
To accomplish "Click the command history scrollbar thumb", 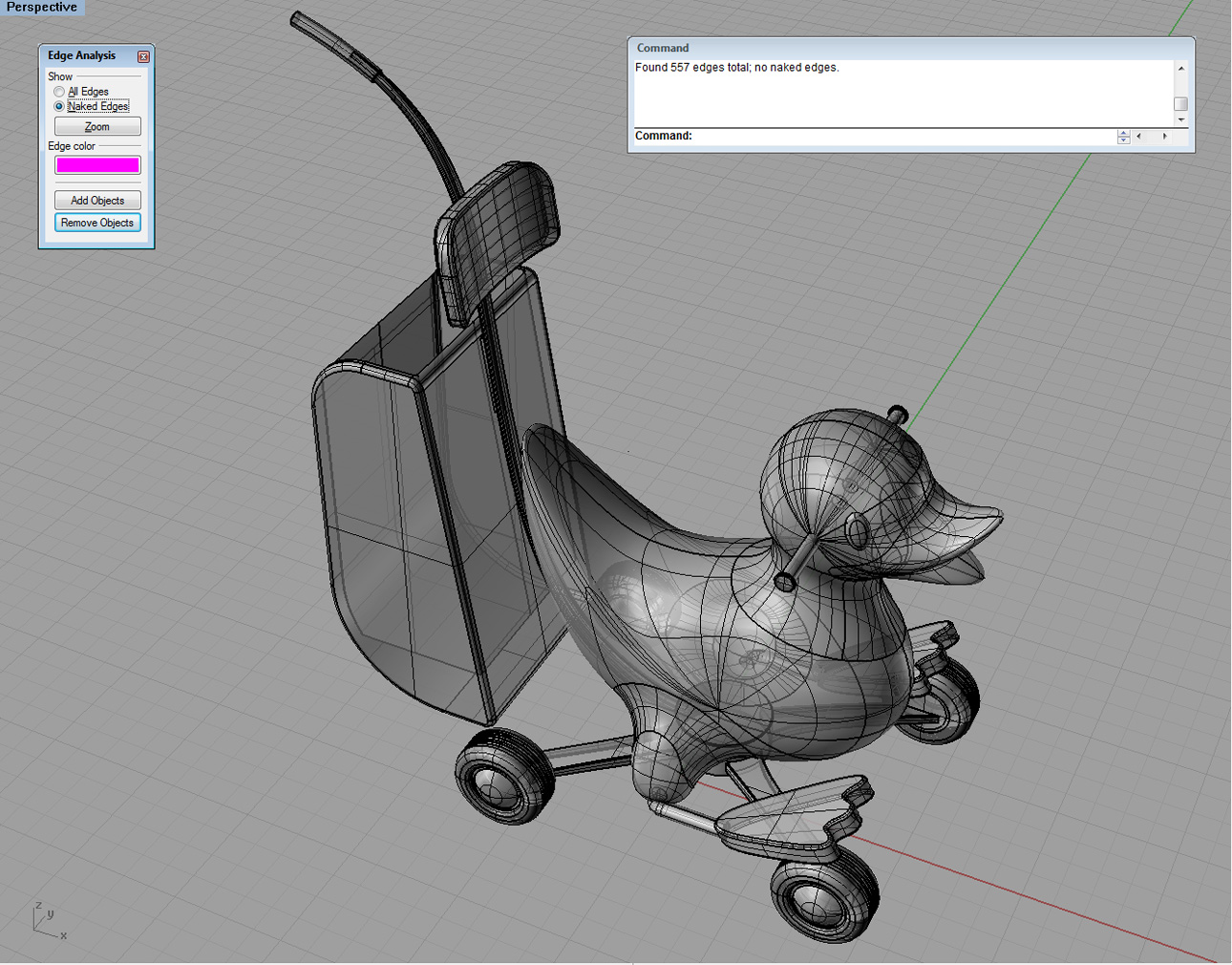I will pyautogui.click(x=1181, y=103).
